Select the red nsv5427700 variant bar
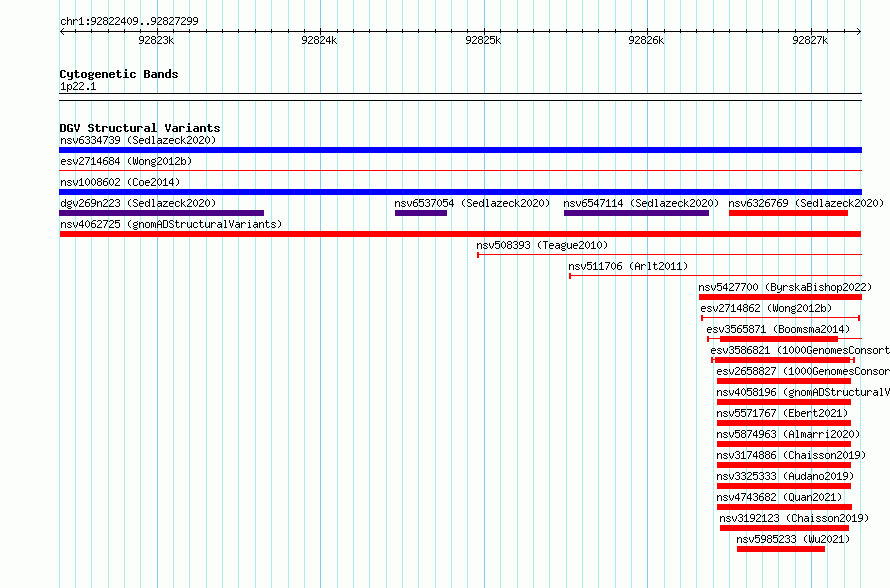The height and width of the screenshot is (588, 890). coord(780,297)
